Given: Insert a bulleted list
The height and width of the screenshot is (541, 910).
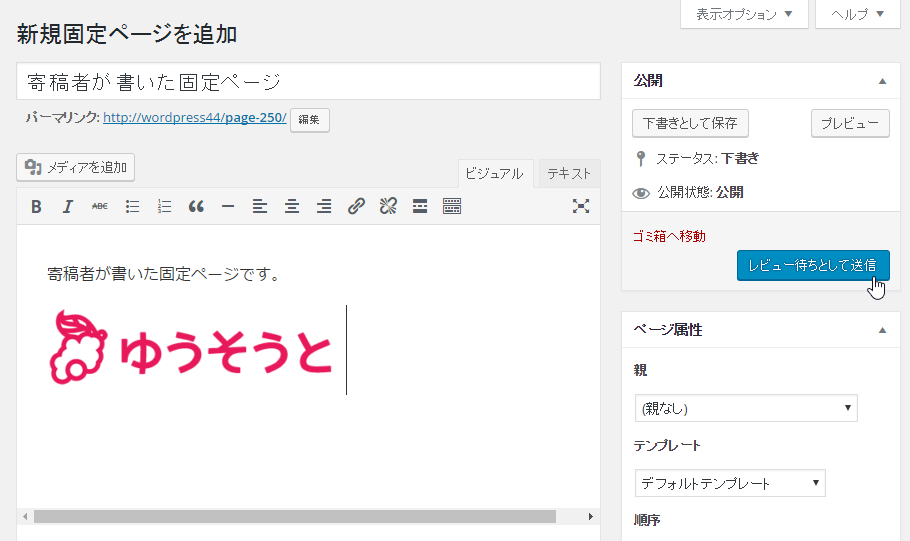Looking at the screenshot, I should 132,207.
